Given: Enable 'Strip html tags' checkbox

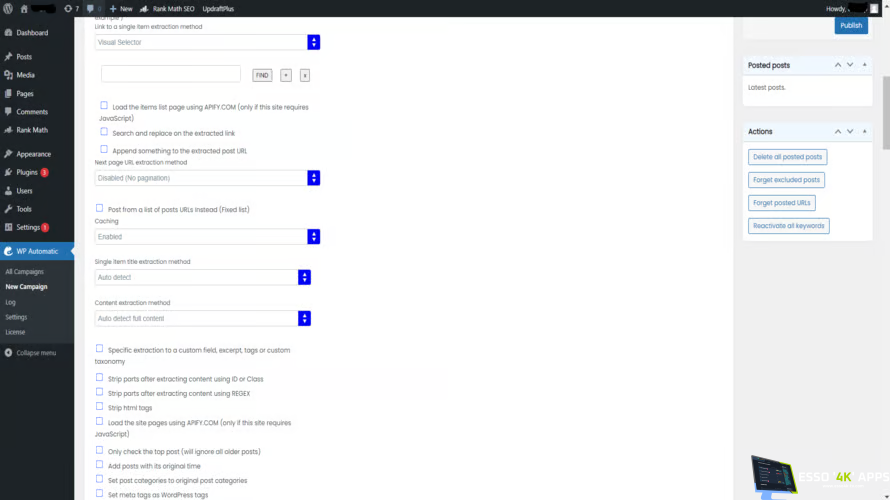Looking at the screenshot, I should (100, 407).
